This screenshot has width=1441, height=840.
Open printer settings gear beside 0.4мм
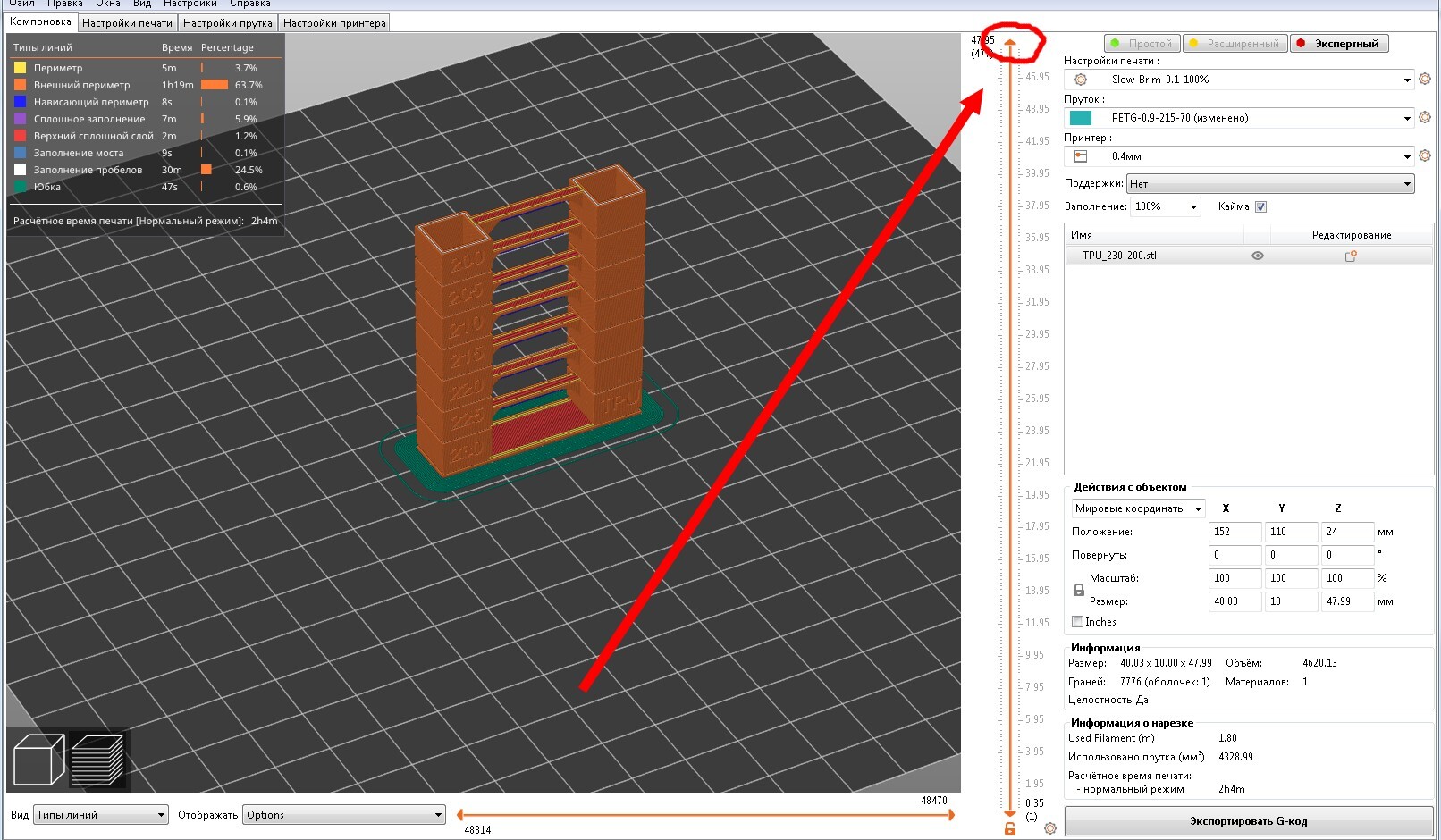click(x=1425, y=155)
